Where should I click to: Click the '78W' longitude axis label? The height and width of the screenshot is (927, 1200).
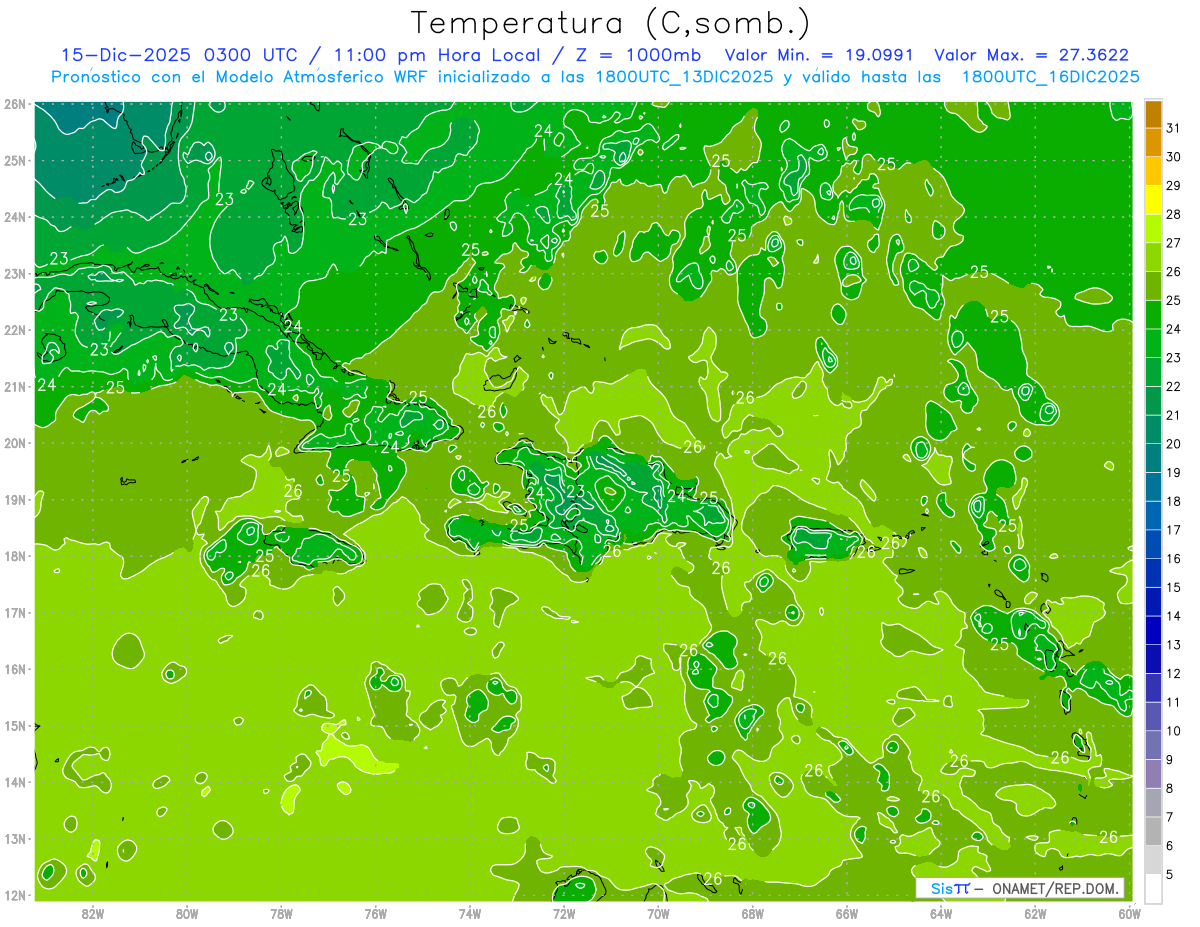[x=281, y=913]
